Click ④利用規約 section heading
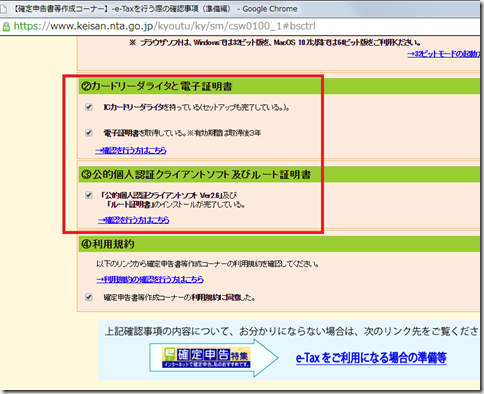Viewport: 484px width, 394px height. [108, 244]
